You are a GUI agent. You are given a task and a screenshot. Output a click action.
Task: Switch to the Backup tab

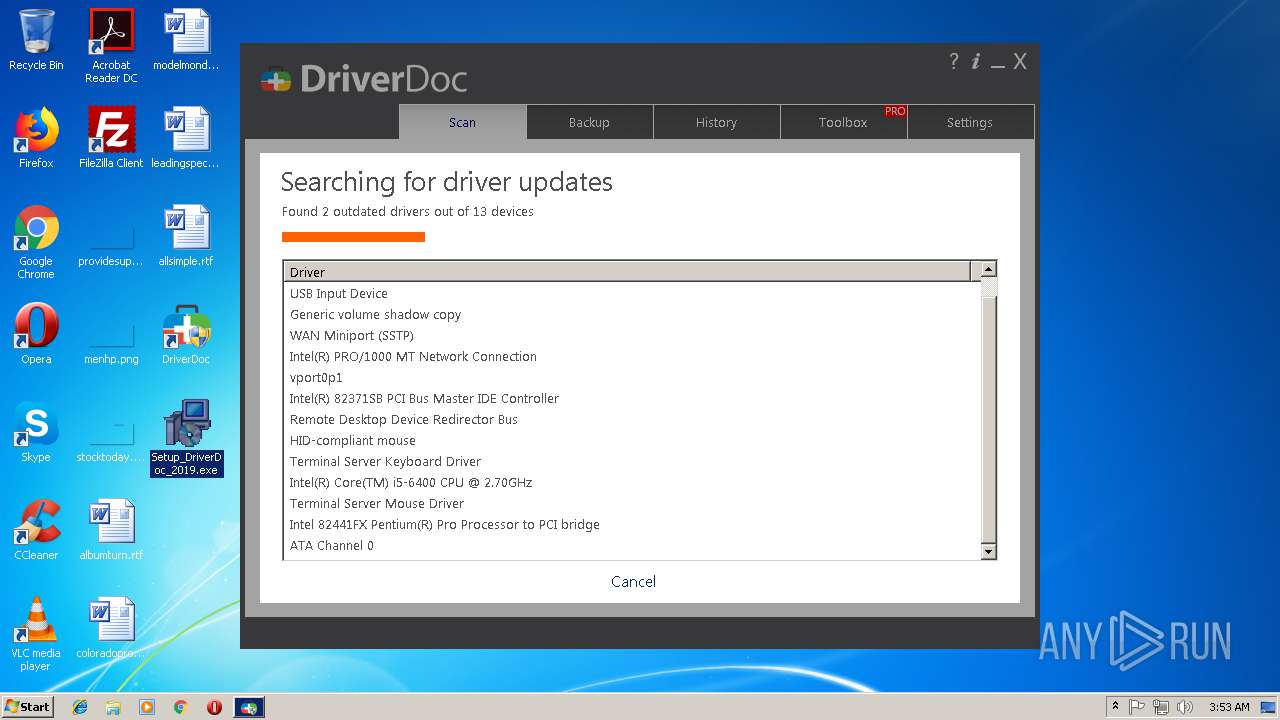(x=589, y=122)
